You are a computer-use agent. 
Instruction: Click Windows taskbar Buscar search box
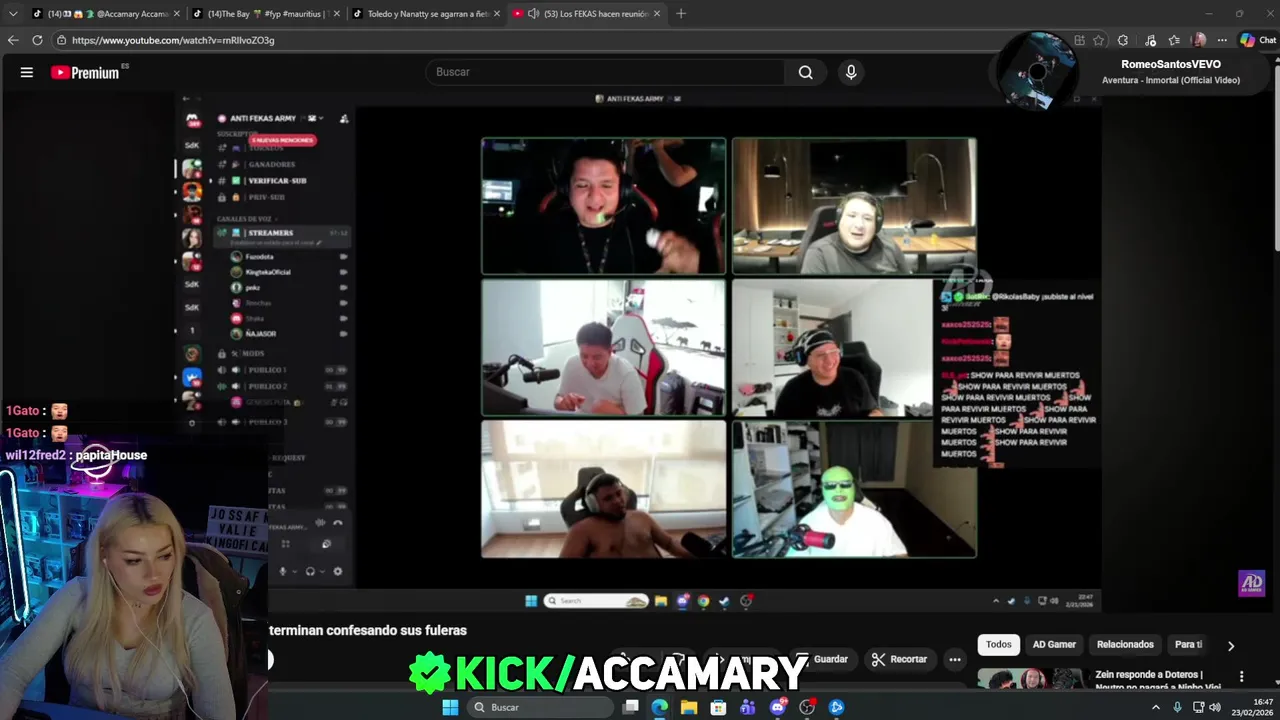541,707
